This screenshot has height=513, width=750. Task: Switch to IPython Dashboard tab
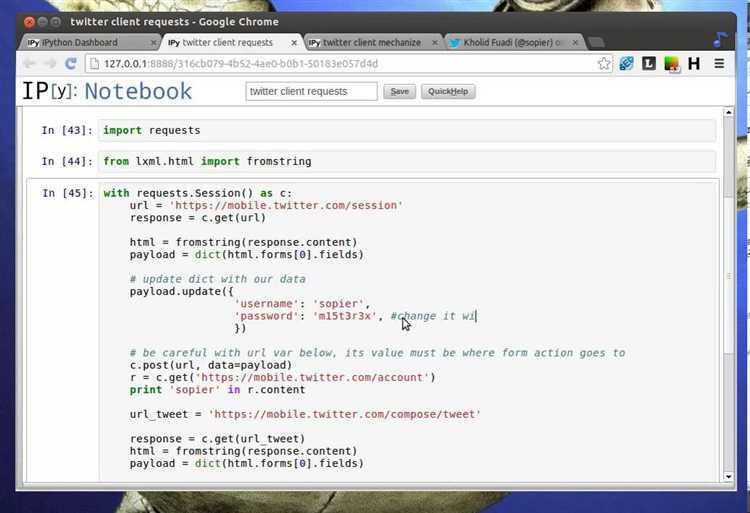[x=89, y=43]
